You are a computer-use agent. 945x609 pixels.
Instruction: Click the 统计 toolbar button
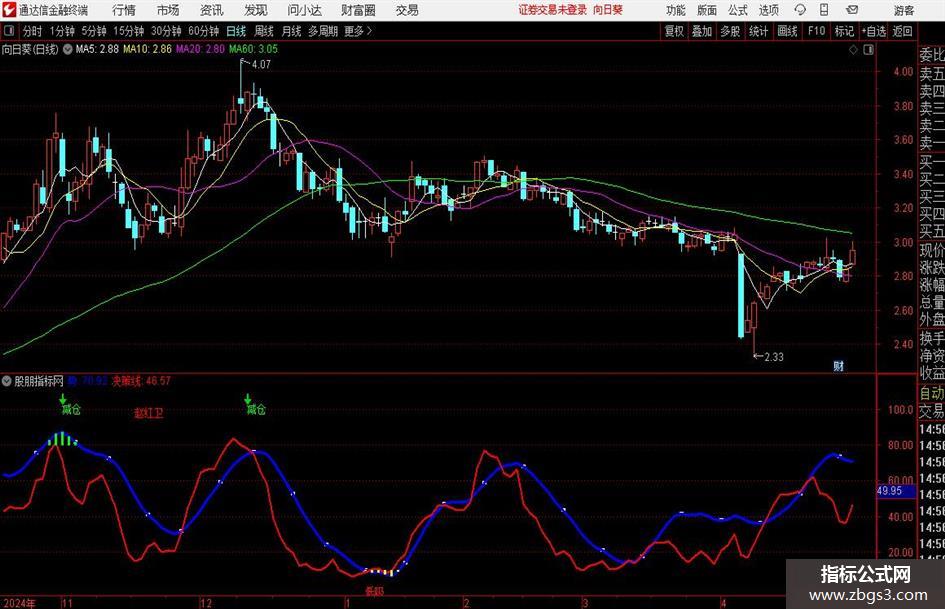pyautogui.click(x=758, y=31)
